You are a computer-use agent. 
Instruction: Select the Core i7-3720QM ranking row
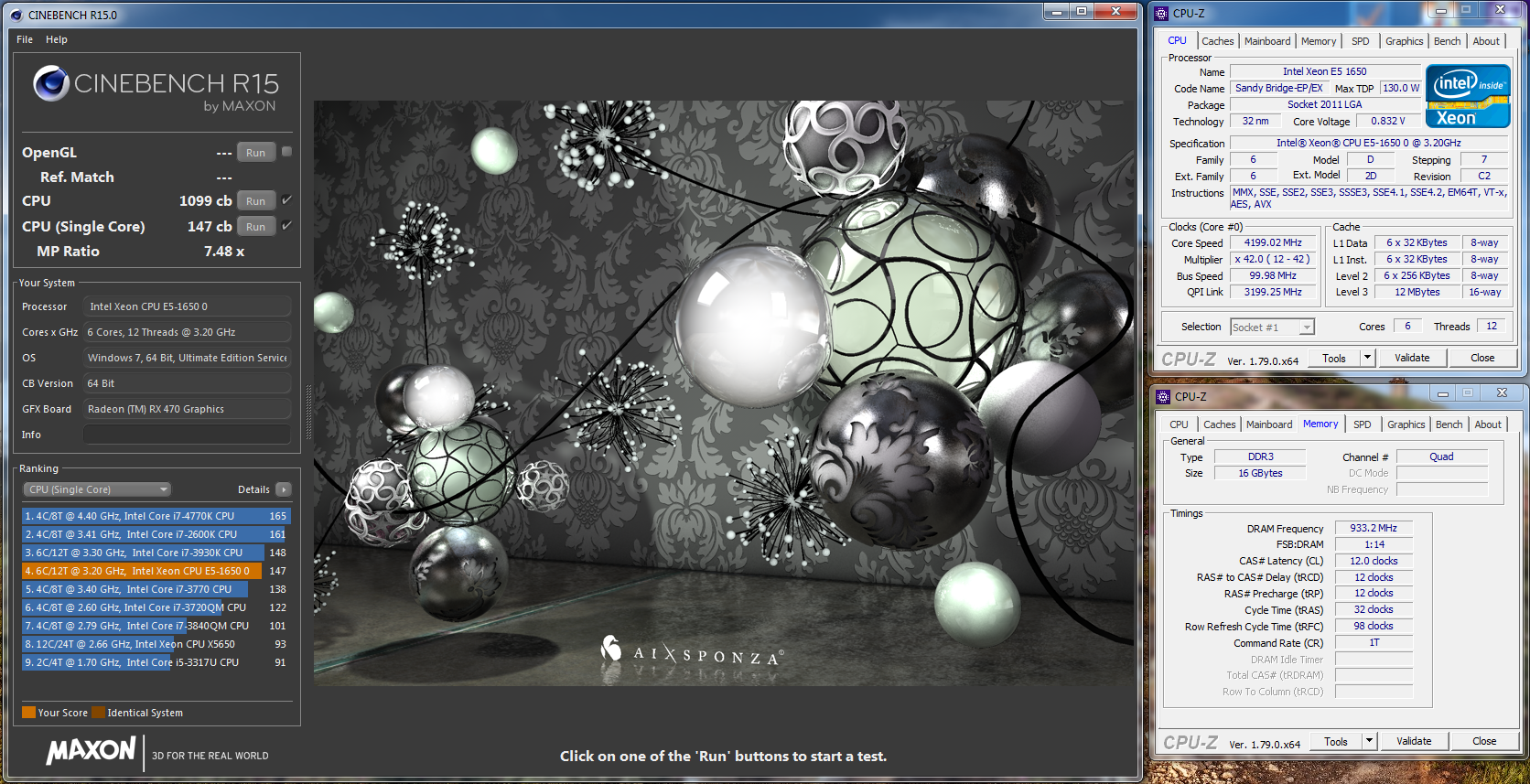click(156, 607)
